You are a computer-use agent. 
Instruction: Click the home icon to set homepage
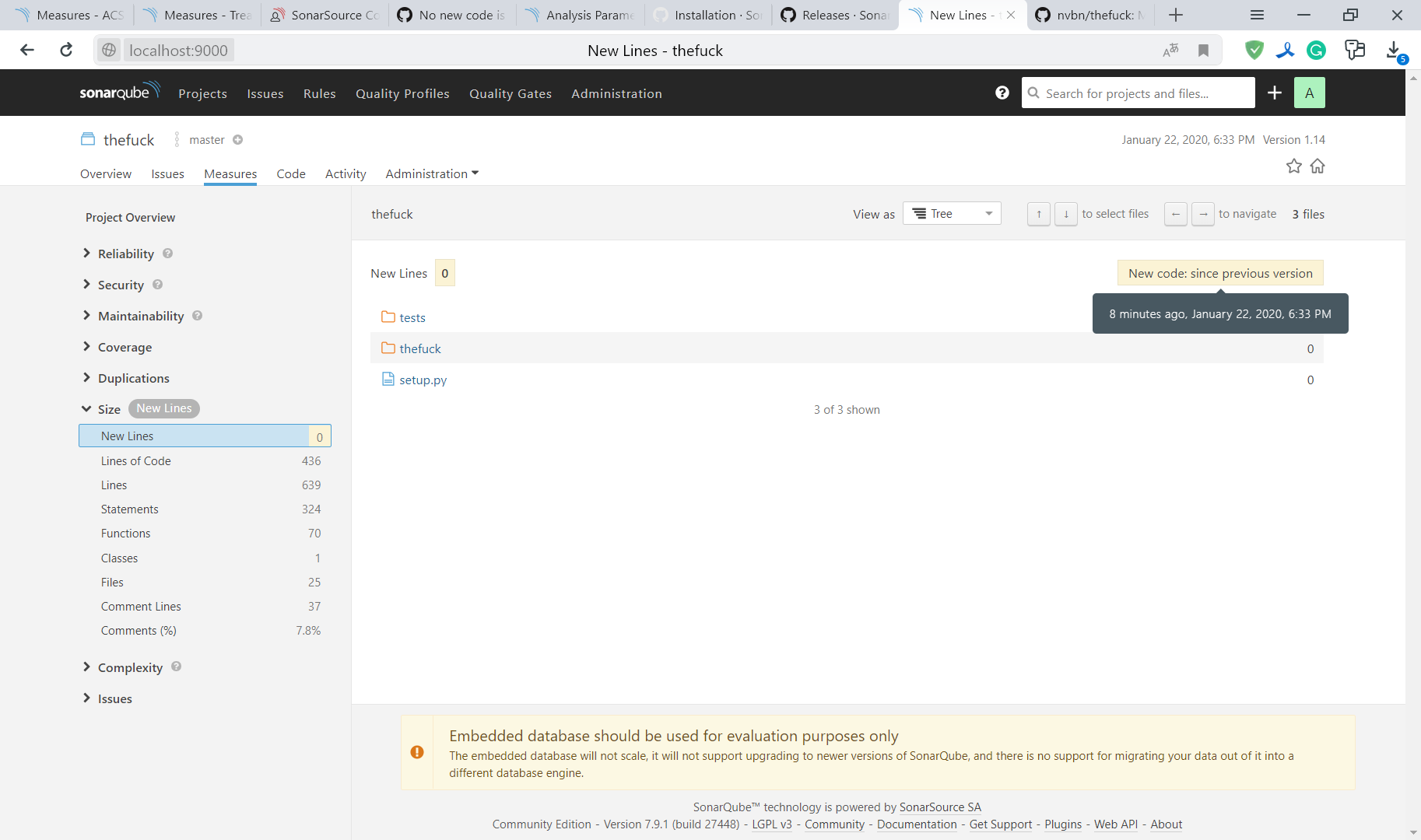pos(1317,166)
